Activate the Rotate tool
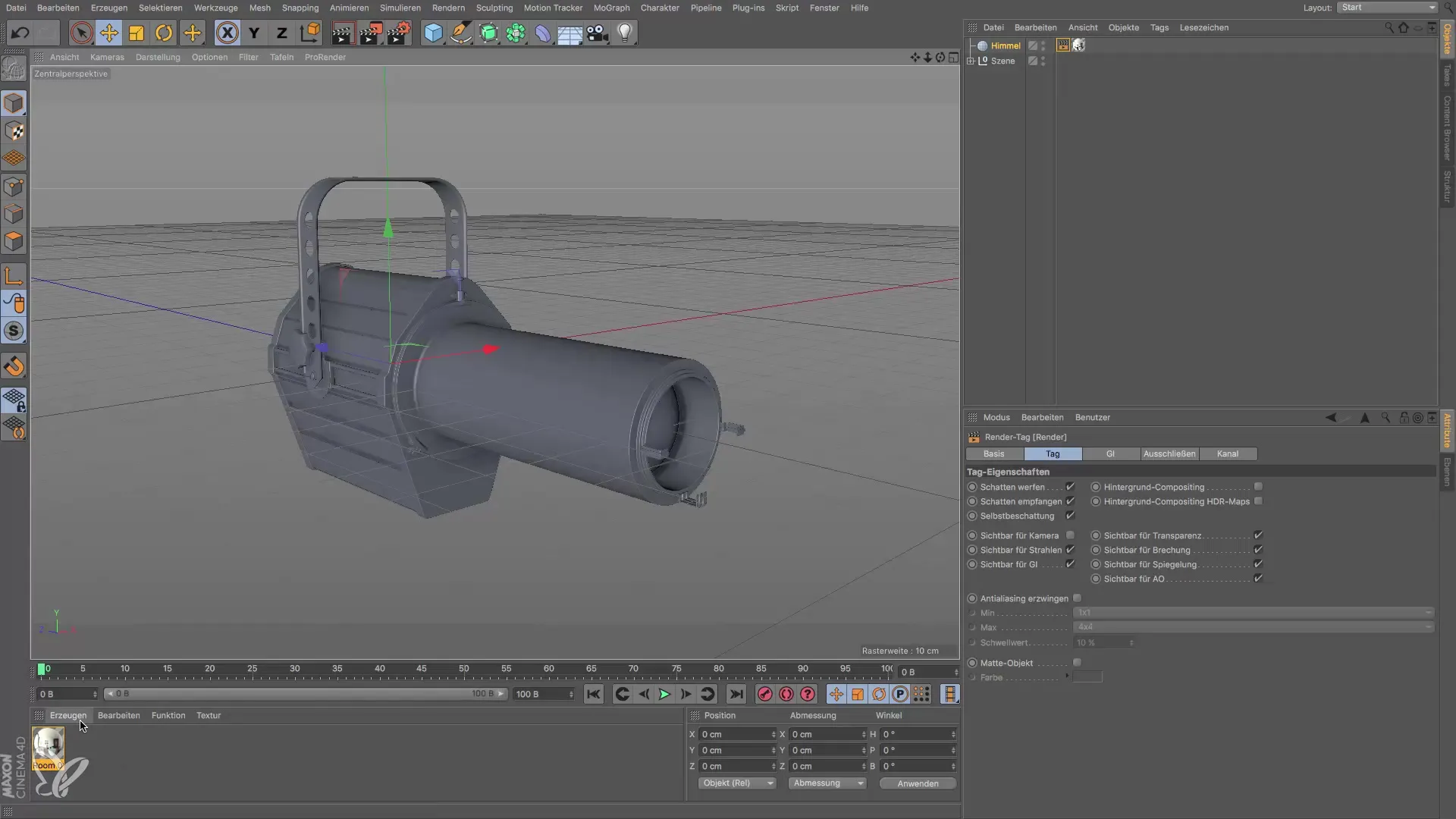This screenshot has width=1456, height=819. pos(164,33)
